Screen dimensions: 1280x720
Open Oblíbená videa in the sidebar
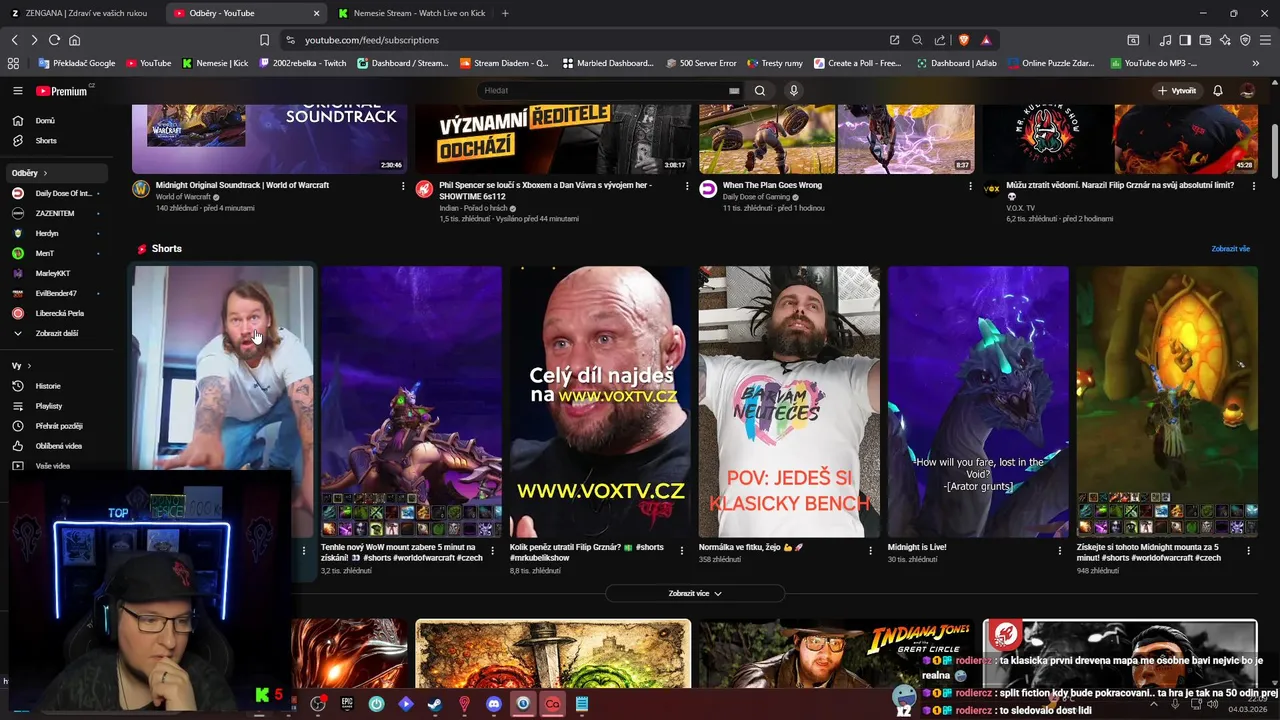(57, 446)
